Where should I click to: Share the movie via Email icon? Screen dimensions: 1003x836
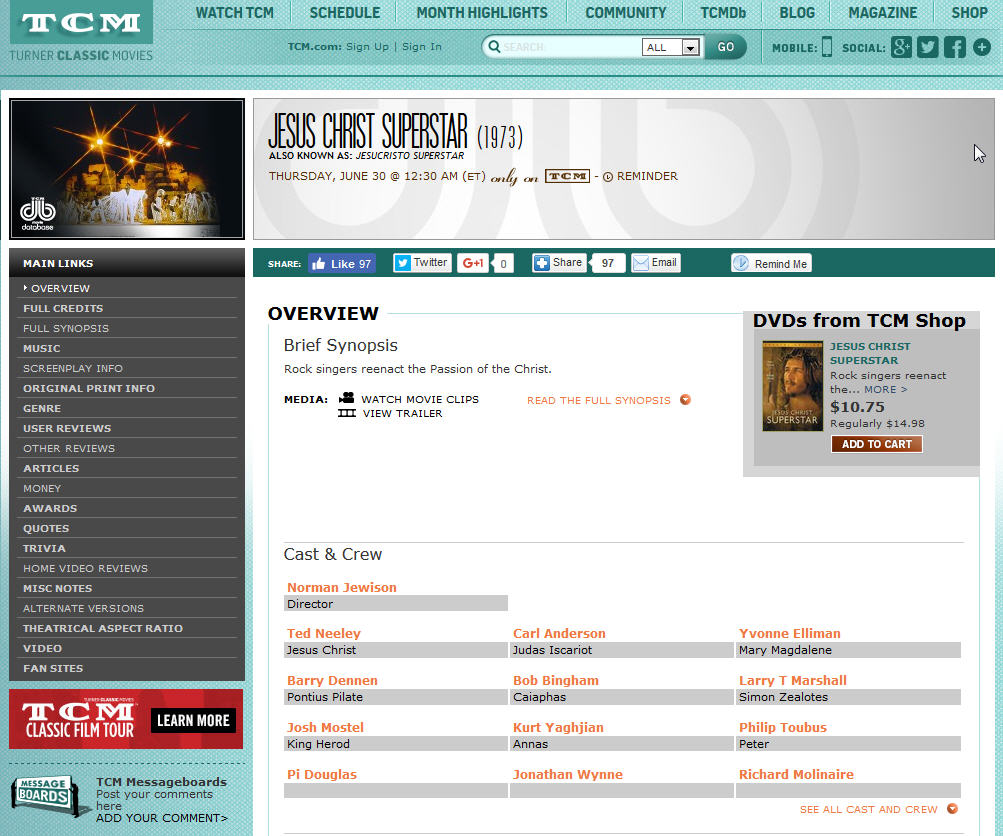point(656,263)
